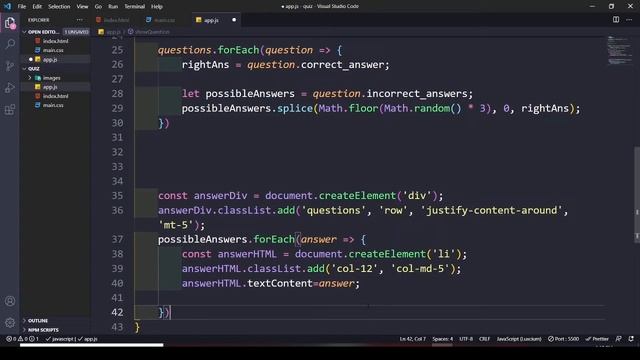Open the Go menu

point(98,7)
